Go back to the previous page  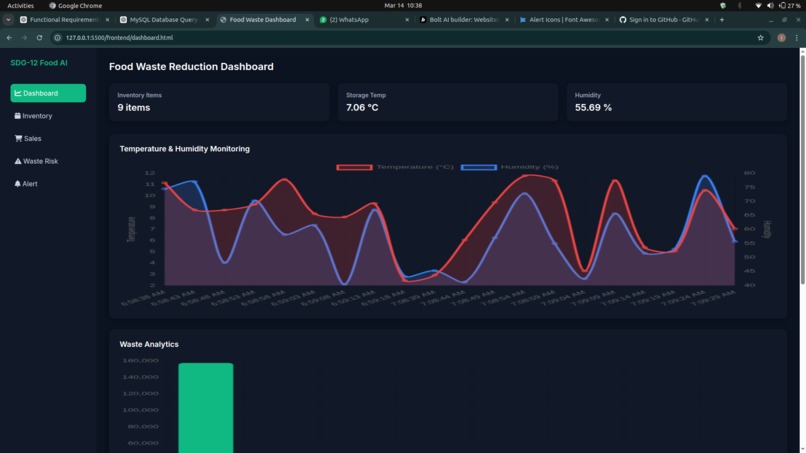[9, 38]
